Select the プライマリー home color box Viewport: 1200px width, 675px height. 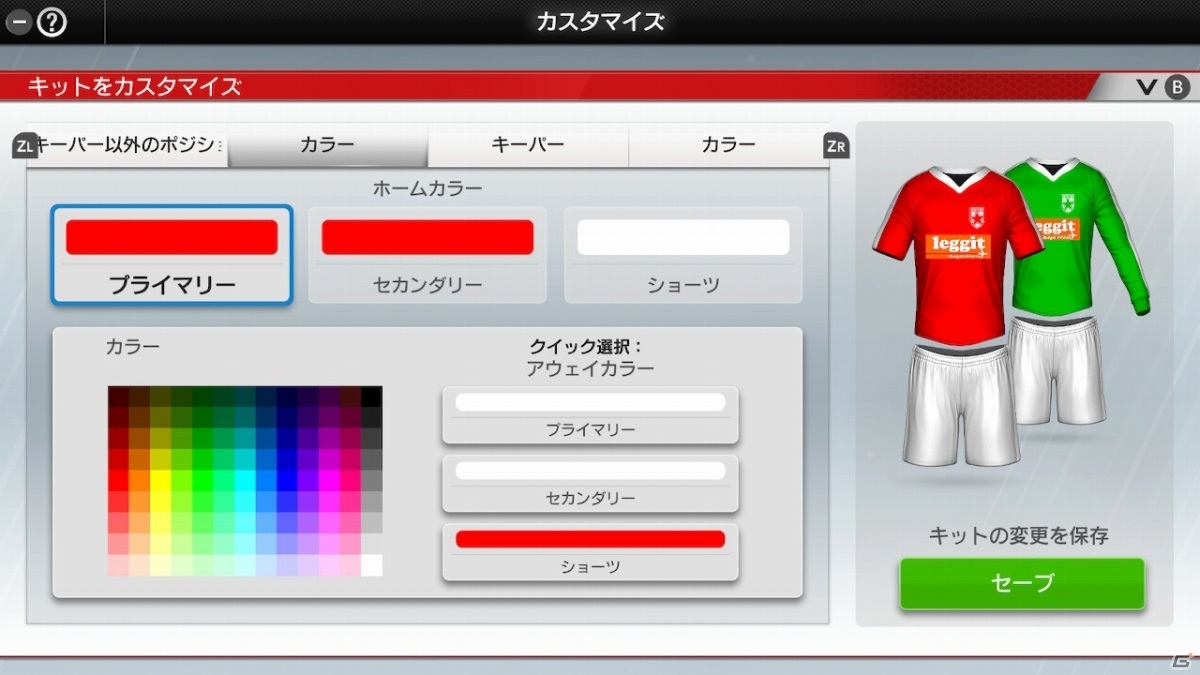pyautogui.click(x=172, y=255)
